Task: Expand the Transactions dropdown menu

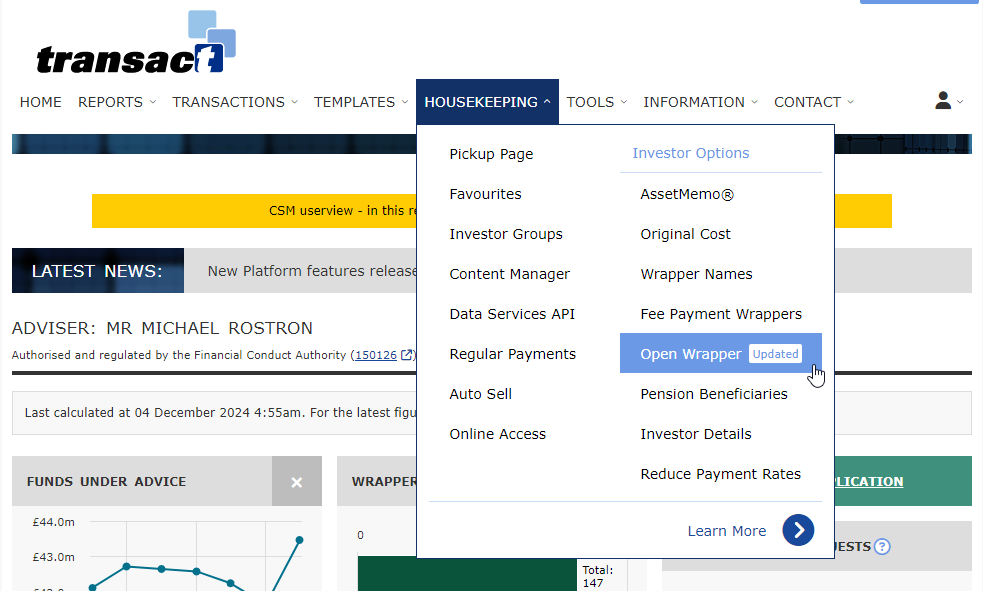Action: coord(235,102)
